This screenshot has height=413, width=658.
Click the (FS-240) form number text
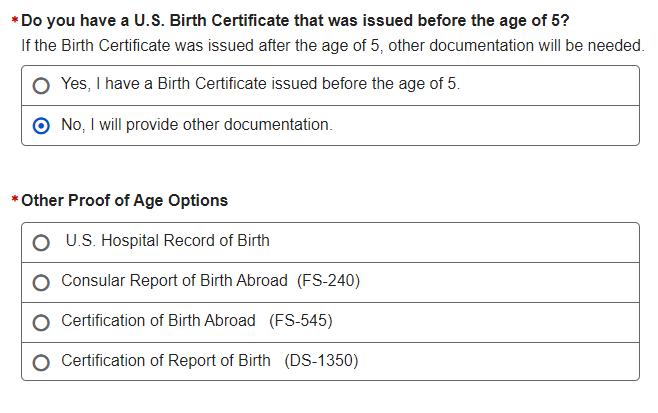pos(328,281)
